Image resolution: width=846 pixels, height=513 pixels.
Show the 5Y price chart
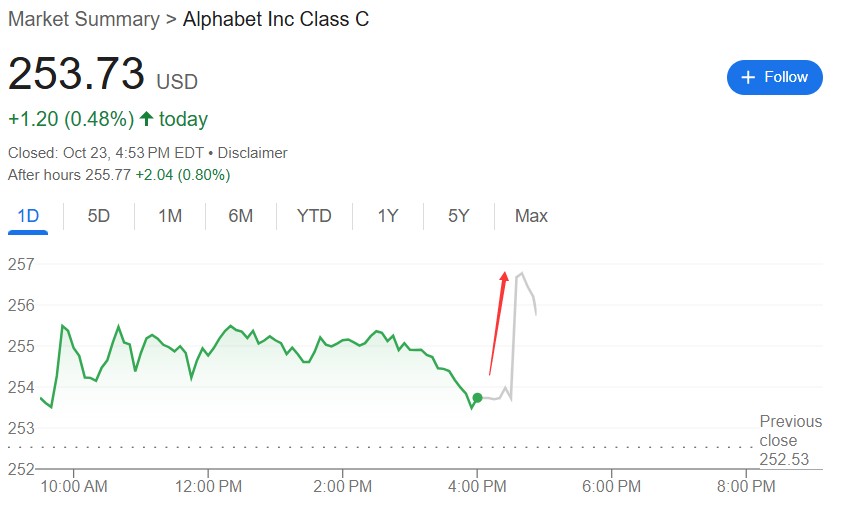click(458, 216)
